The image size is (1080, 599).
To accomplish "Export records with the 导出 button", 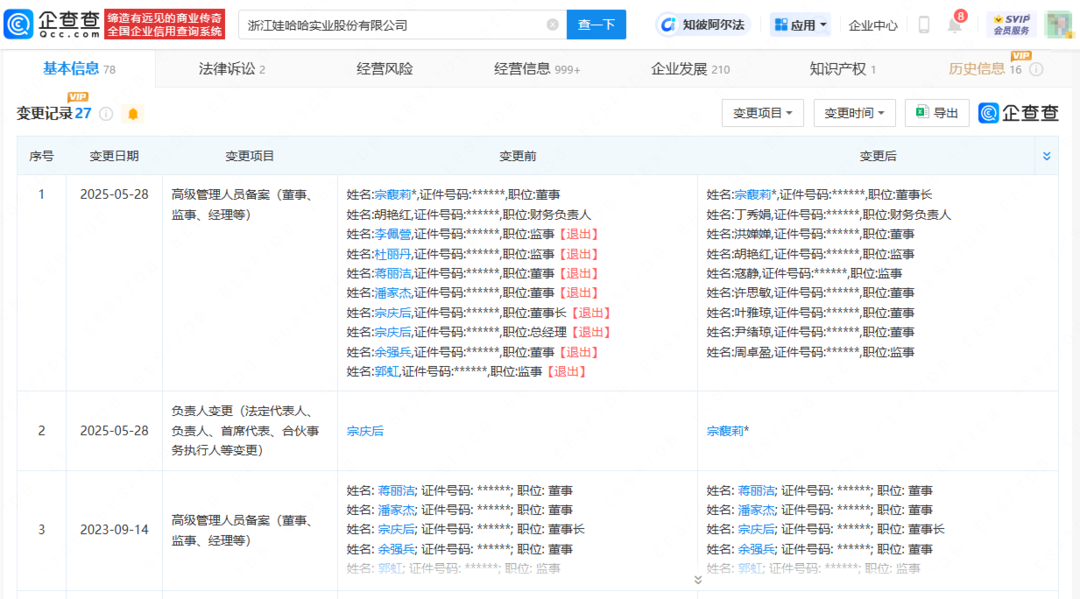I will pos(937,113).
